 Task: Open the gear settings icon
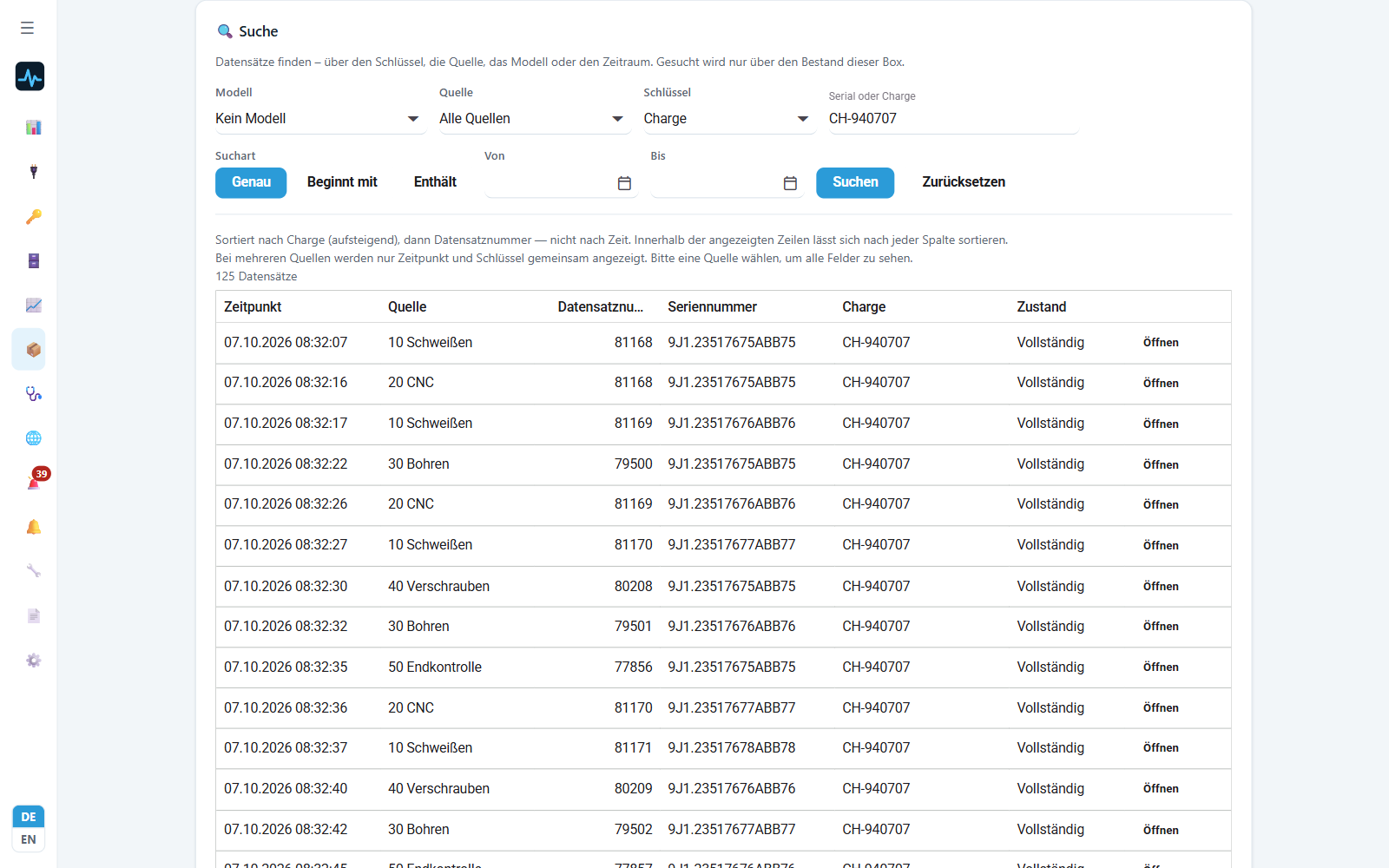34,661
